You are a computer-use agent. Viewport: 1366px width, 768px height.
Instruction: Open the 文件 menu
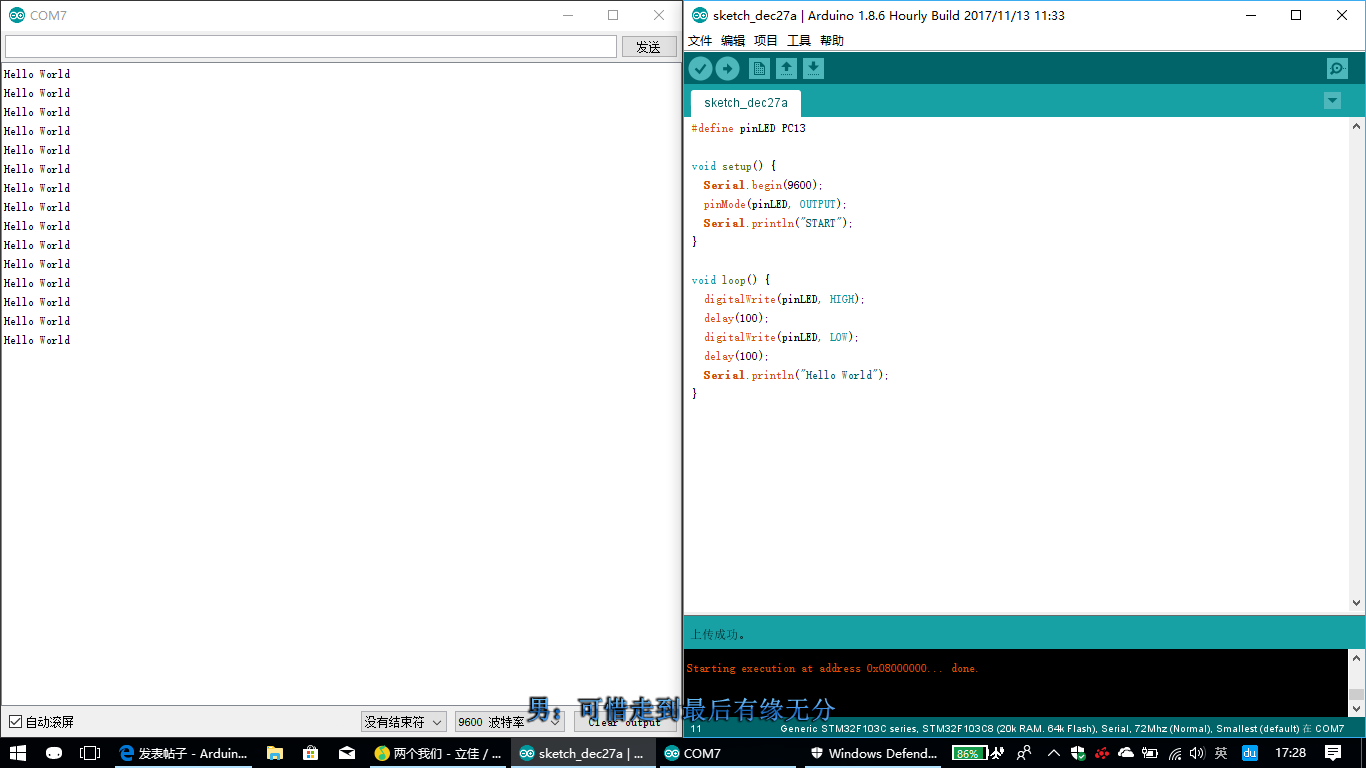700,40
